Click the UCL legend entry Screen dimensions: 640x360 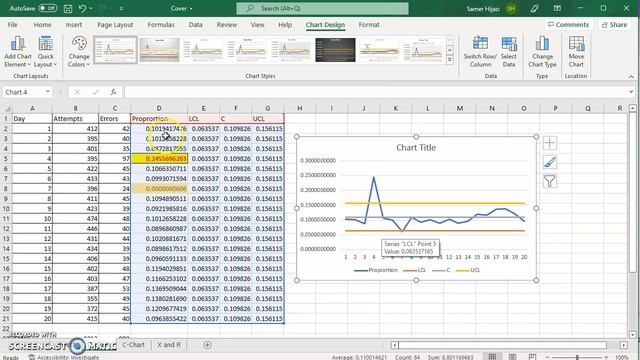click(x=468, y=270)
